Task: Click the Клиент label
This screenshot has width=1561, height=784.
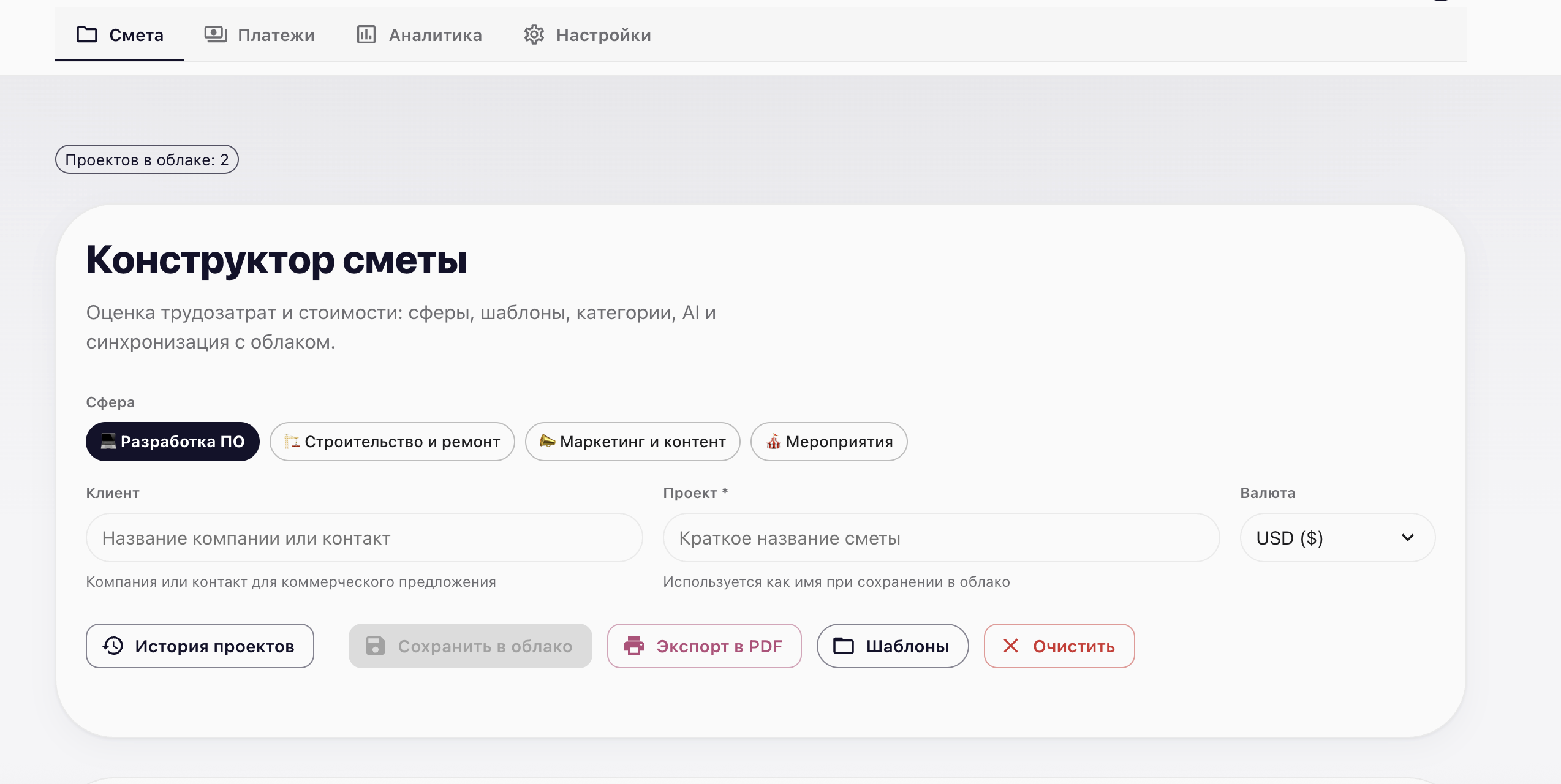Action: click(113, 493)
